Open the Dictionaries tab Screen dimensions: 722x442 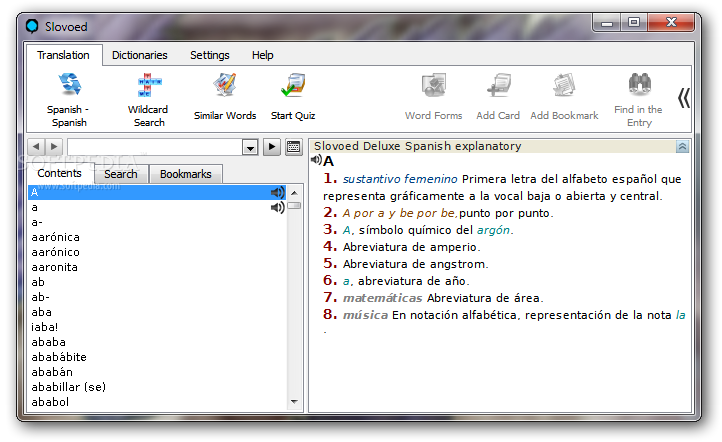tap(140, 55)
